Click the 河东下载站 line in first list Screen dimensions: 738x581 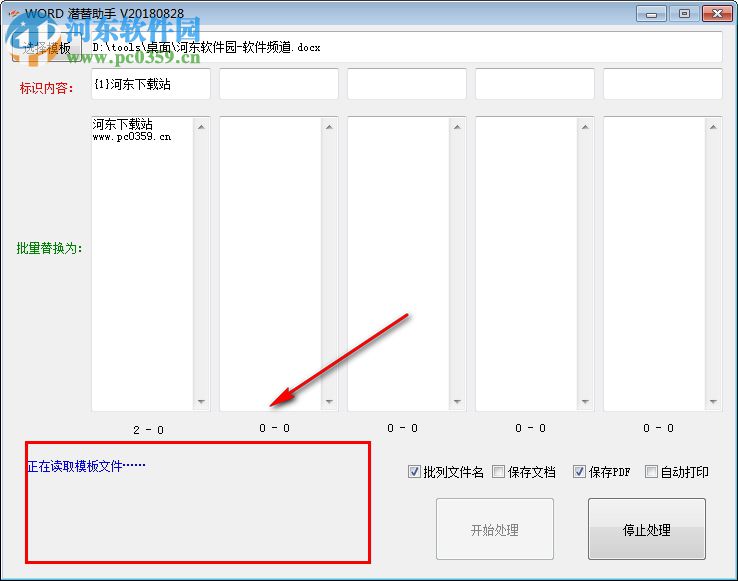pyautogui.click(x=122, y=124)
